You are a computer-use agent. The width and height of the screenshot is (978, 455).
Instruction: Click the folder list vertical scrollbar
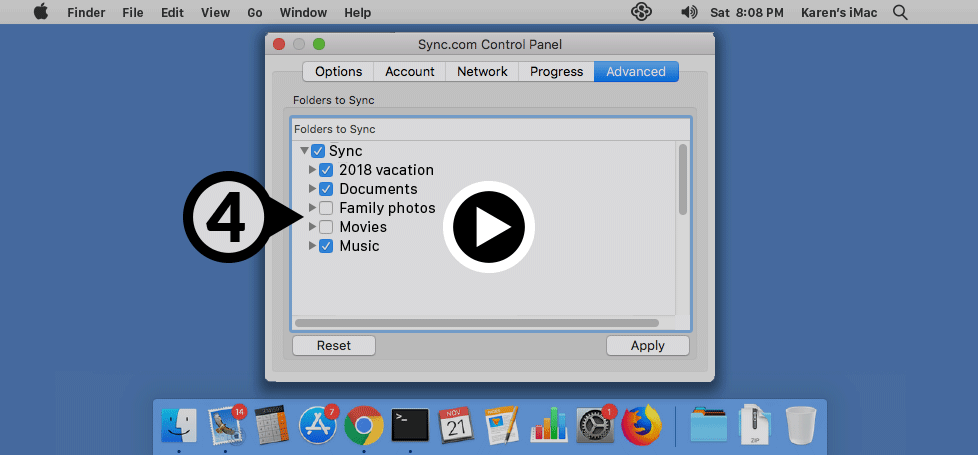click(x=683, y=179)
